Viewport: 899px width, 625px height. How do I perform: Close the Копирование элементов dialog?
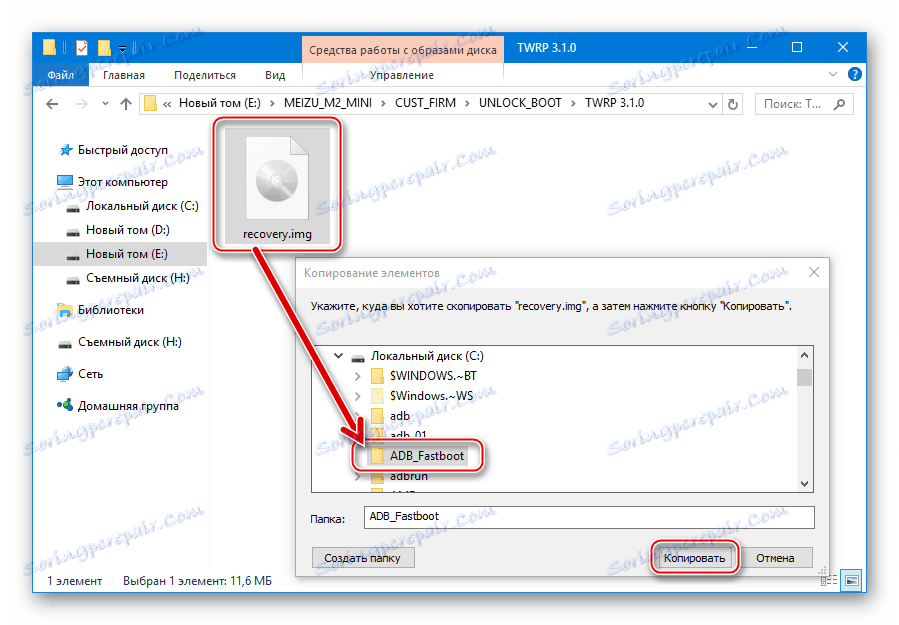pyautogui.click(x=814, y=273)
